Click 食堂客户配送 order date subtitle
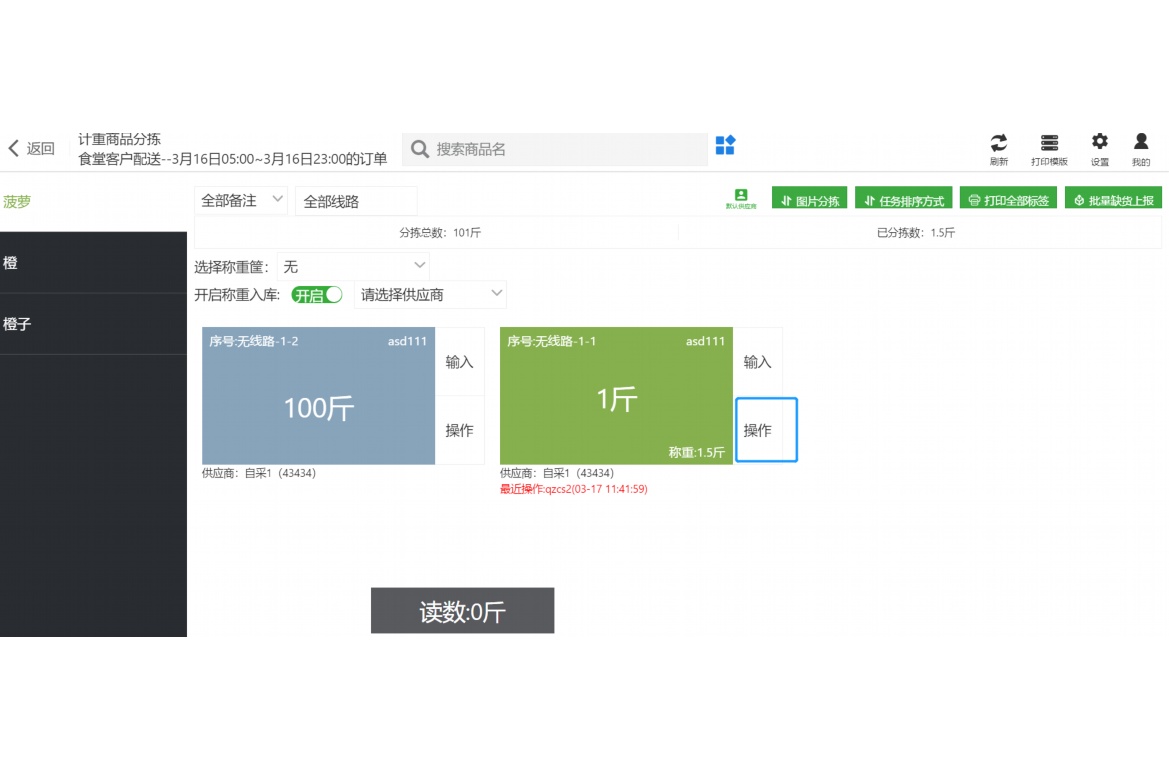Viewport: 1169px width, 770px height. pyautogui.click(x=233, y=159)
